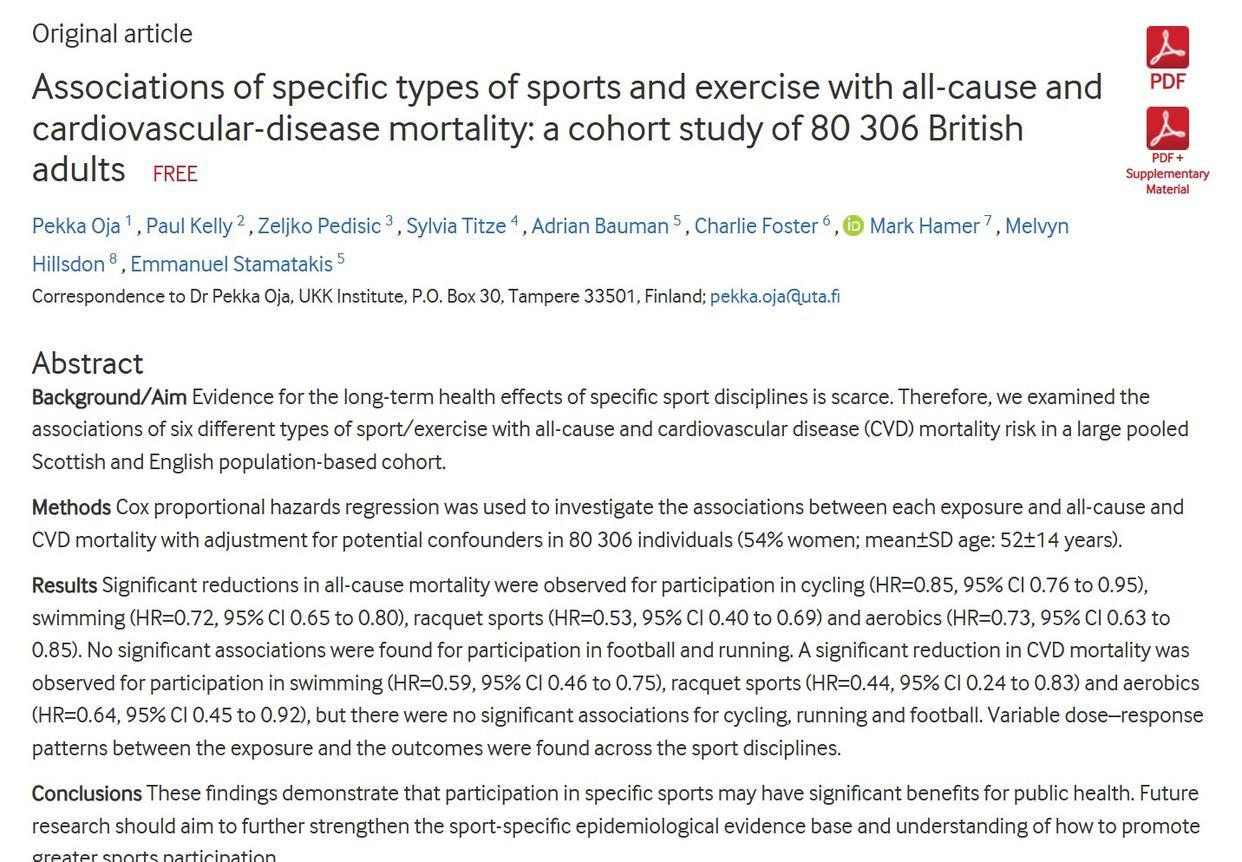This screenshot has width=1242, height=862.
Task: Click Mark Hamer's ORCID icon
Action: click(x=853, y=227)
